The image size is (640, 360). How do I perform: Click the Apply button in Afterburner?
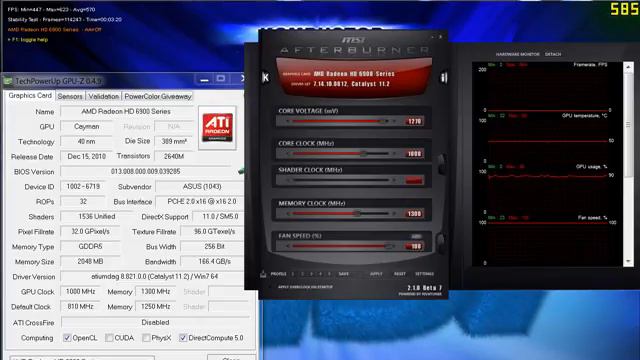pyautogui.click(x=376, y=274)
